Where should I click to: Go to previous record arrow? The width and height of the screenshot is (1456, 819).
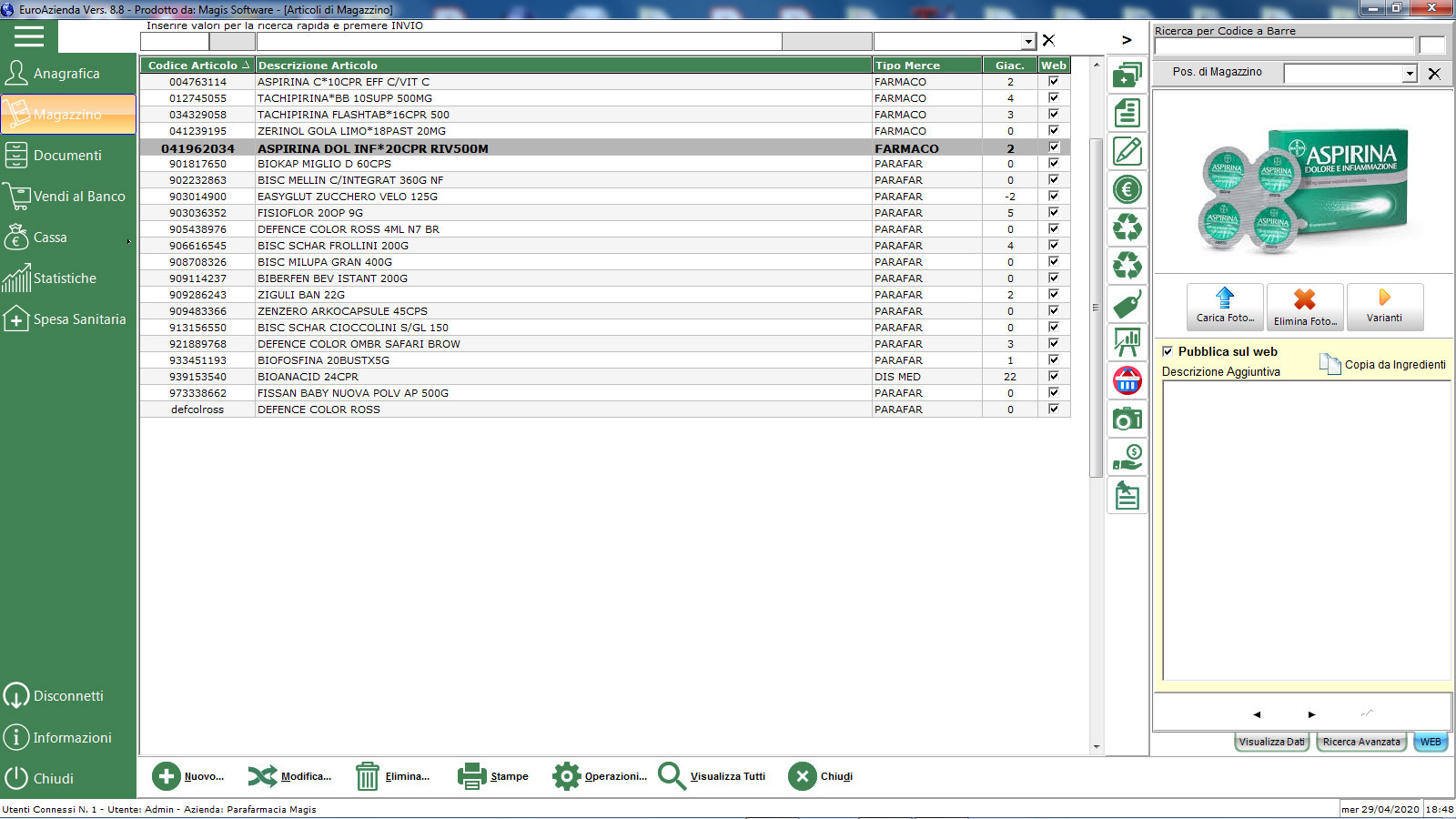(x=1257, y=714)
